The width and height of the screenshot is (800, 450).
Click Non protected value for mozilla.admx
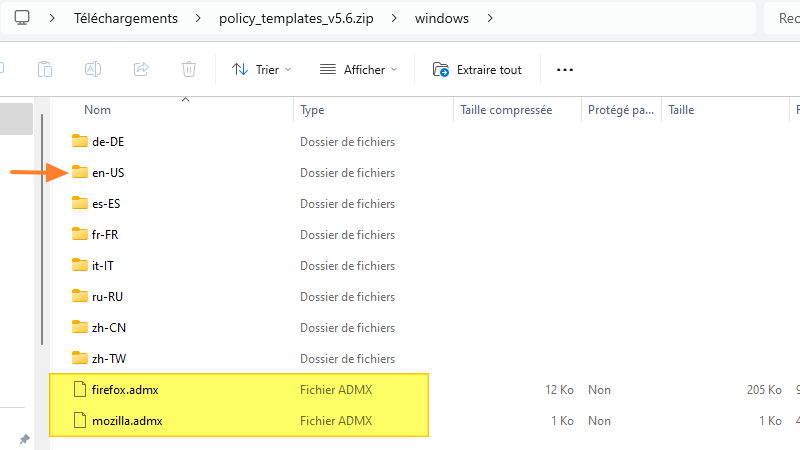[x=599, y=421]
